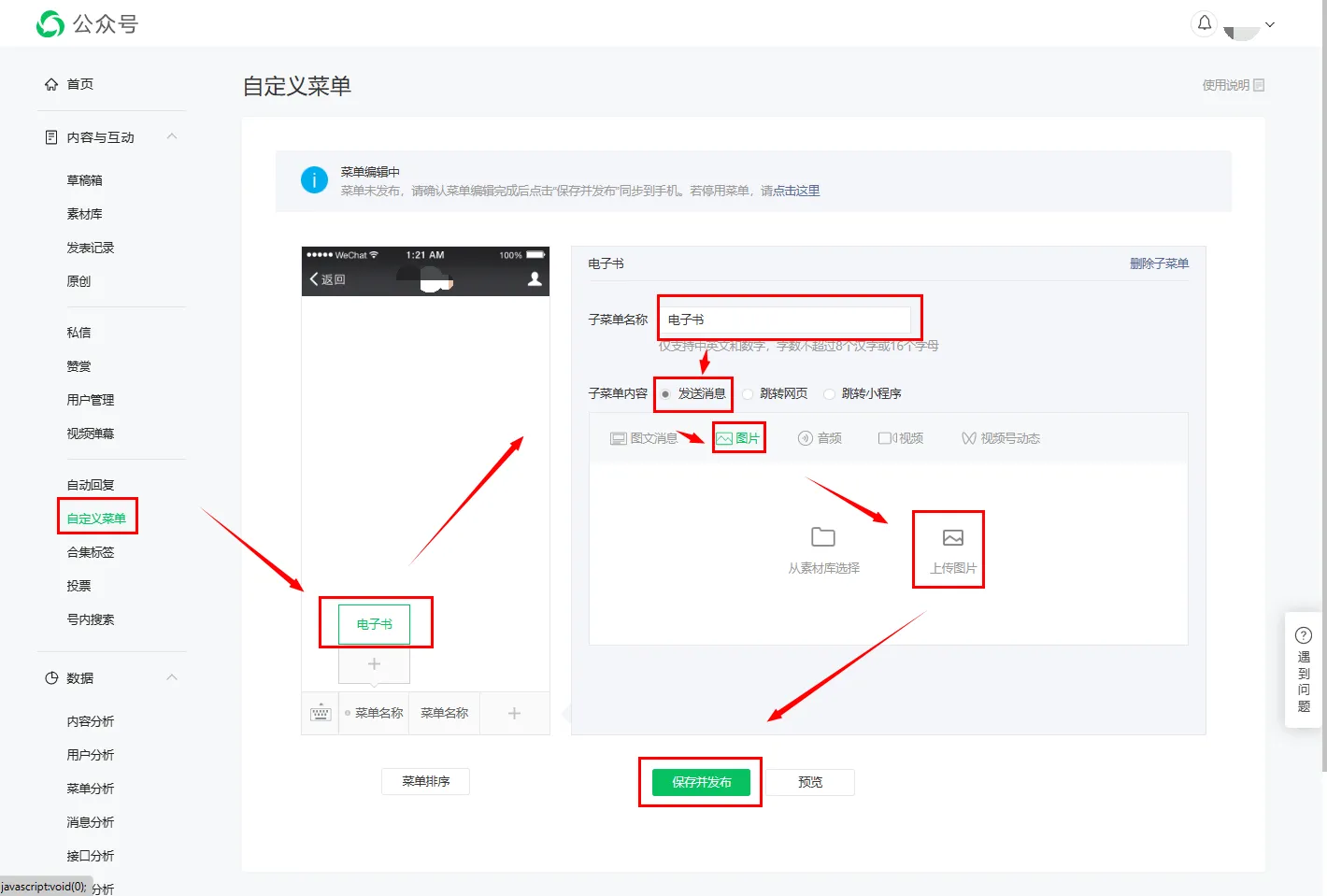This screenshot has width=1327, height=896.
Task: Open 合集标签 in the sidebar
Action: point(91,552)
